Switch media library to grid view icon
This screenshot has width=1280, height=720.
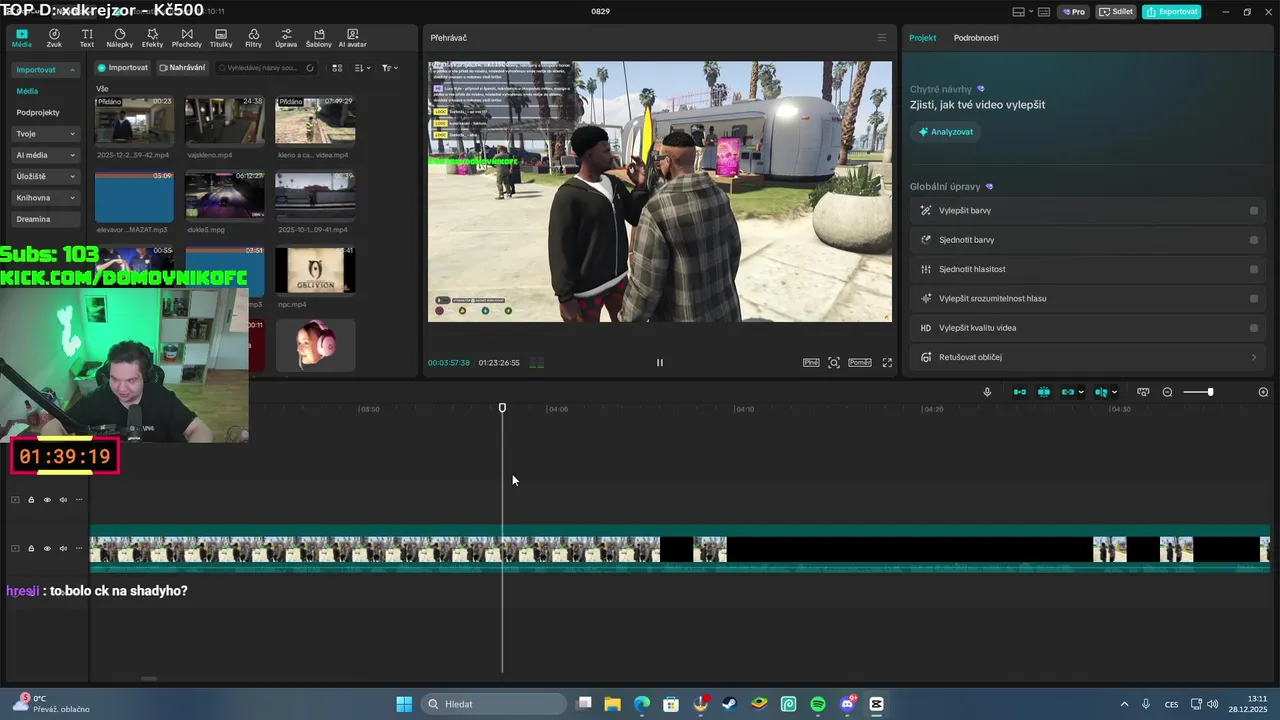pos(337,68)
